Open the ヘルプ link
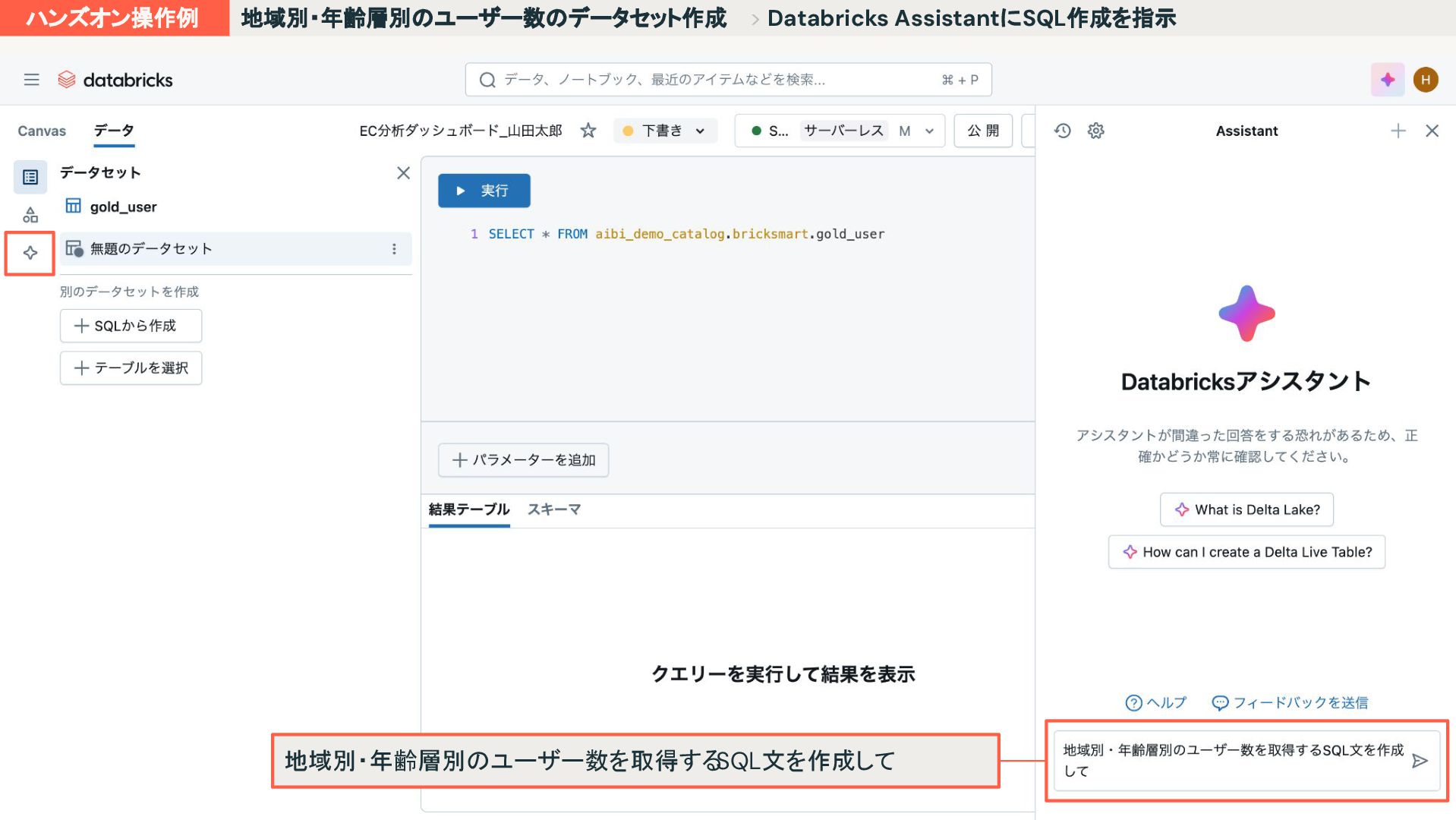1456x820 pixels. [x=1155, y=703]
